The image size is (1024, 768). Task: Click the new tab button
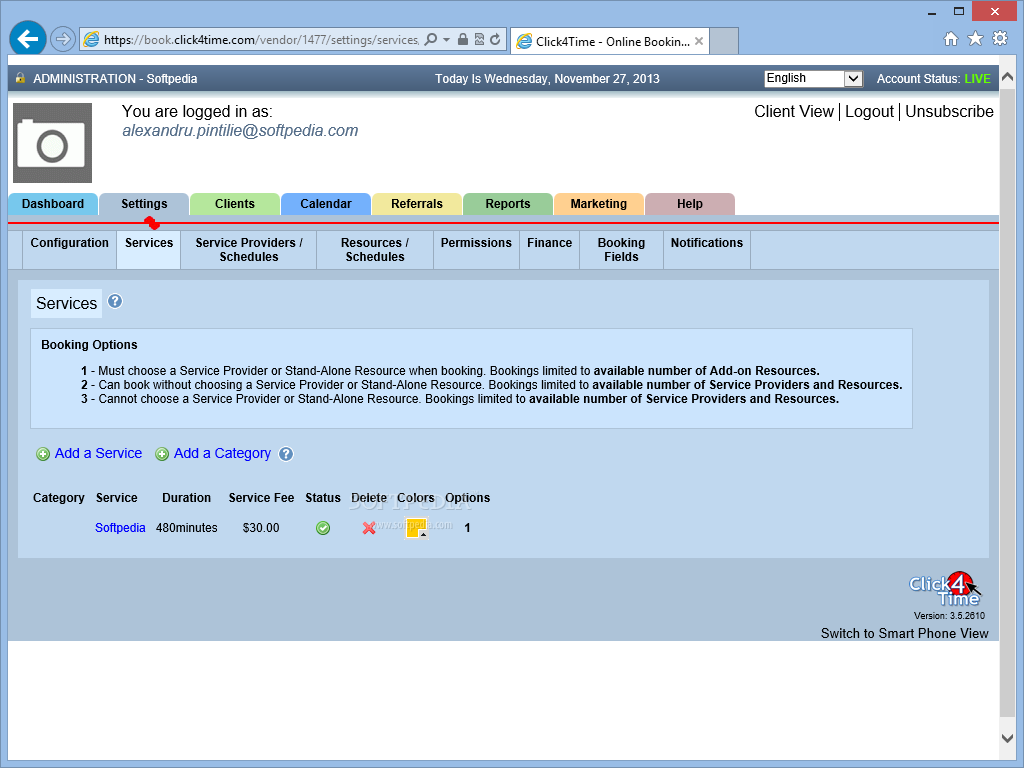click(x=724, y=41)
